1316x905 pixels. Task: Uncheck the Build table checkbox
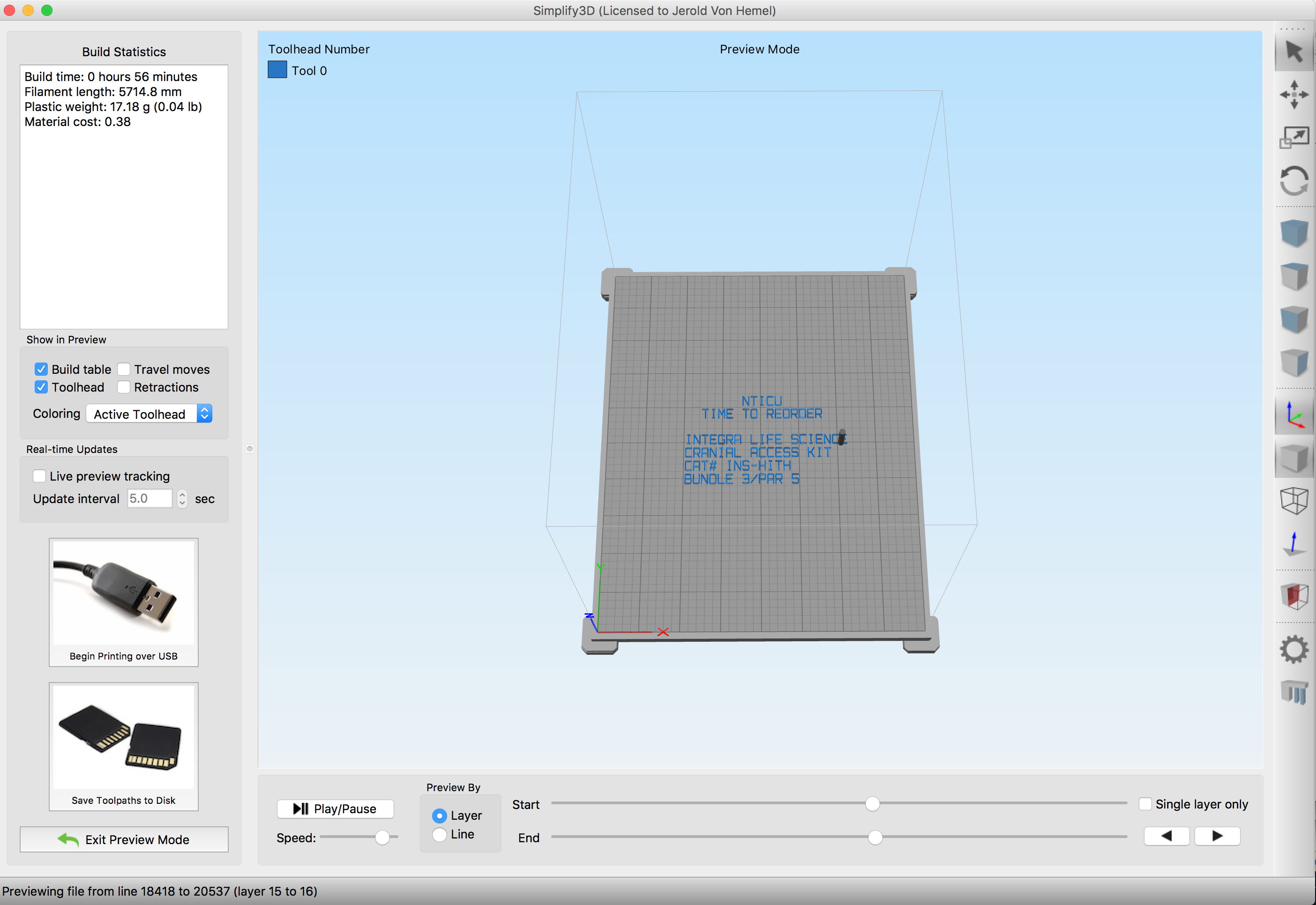pos(41,369)
